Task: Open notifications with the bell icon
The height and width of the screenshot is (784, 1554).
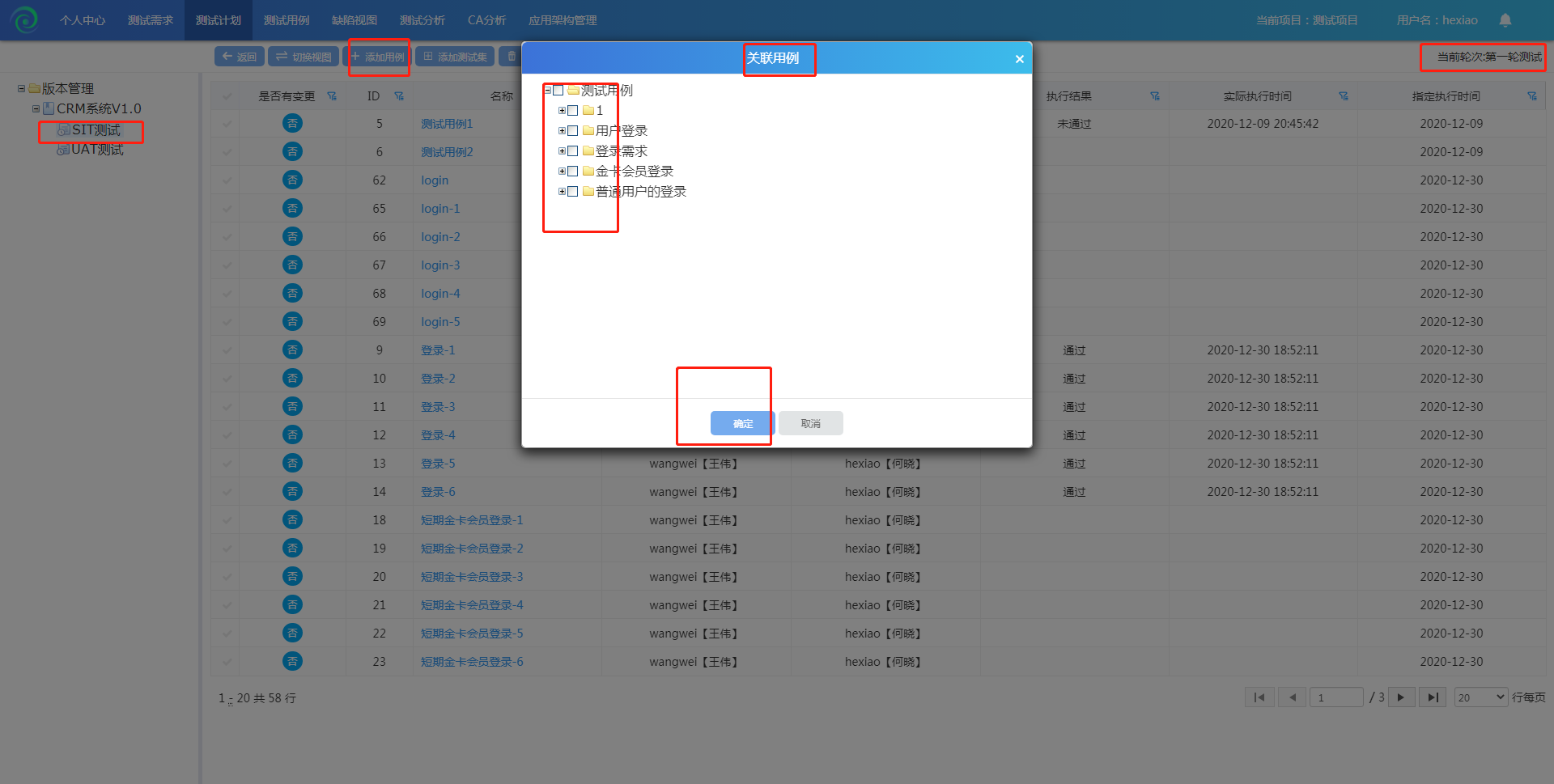Action: [x=1505, y=19]
